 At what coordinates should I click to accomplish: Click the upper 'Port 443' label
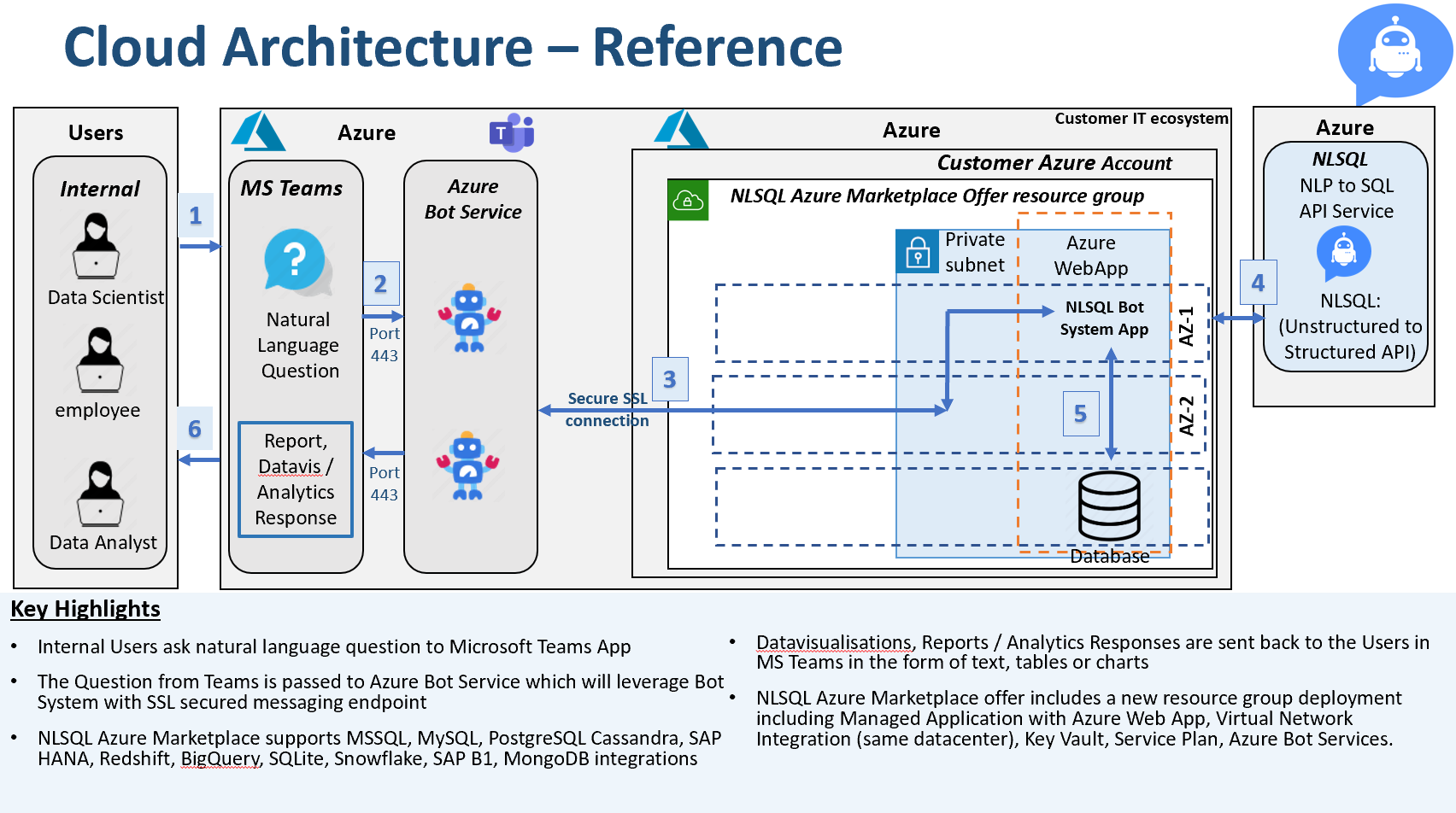(x=385, y=344)
